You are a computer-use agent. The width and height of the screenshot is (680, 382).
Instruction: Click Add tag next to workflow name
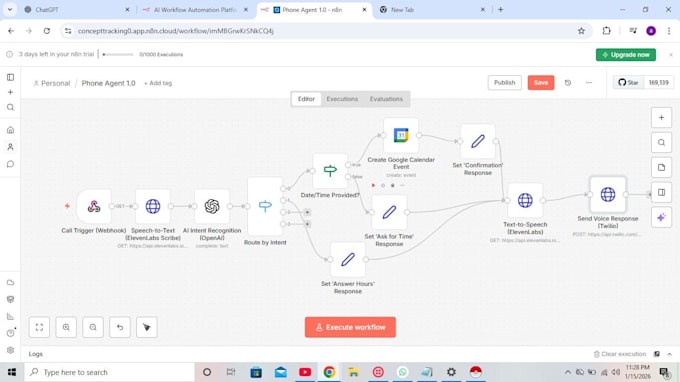(158, 83)
